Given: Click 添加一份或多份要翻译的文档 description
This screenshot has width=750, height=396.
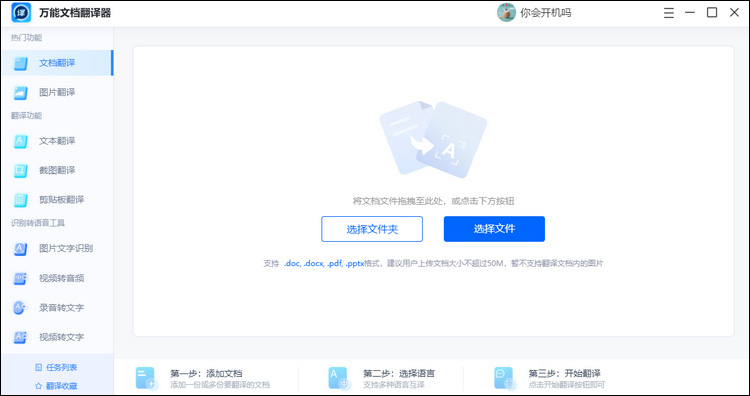Looking at the screenshot, I should (x=220, y=385).
